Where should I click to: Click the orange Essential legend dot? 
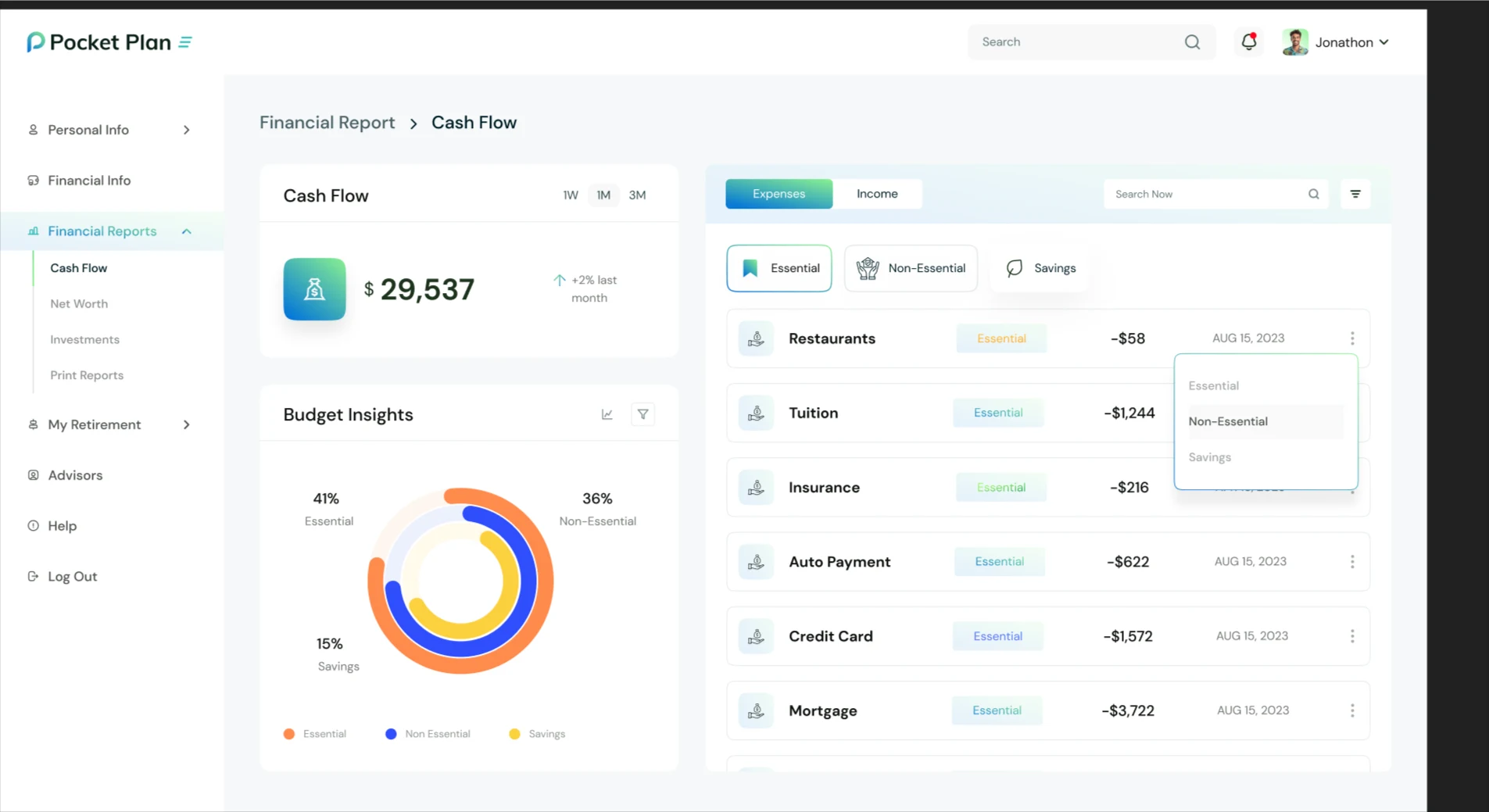pyautogui.click(x=289, y=734)
